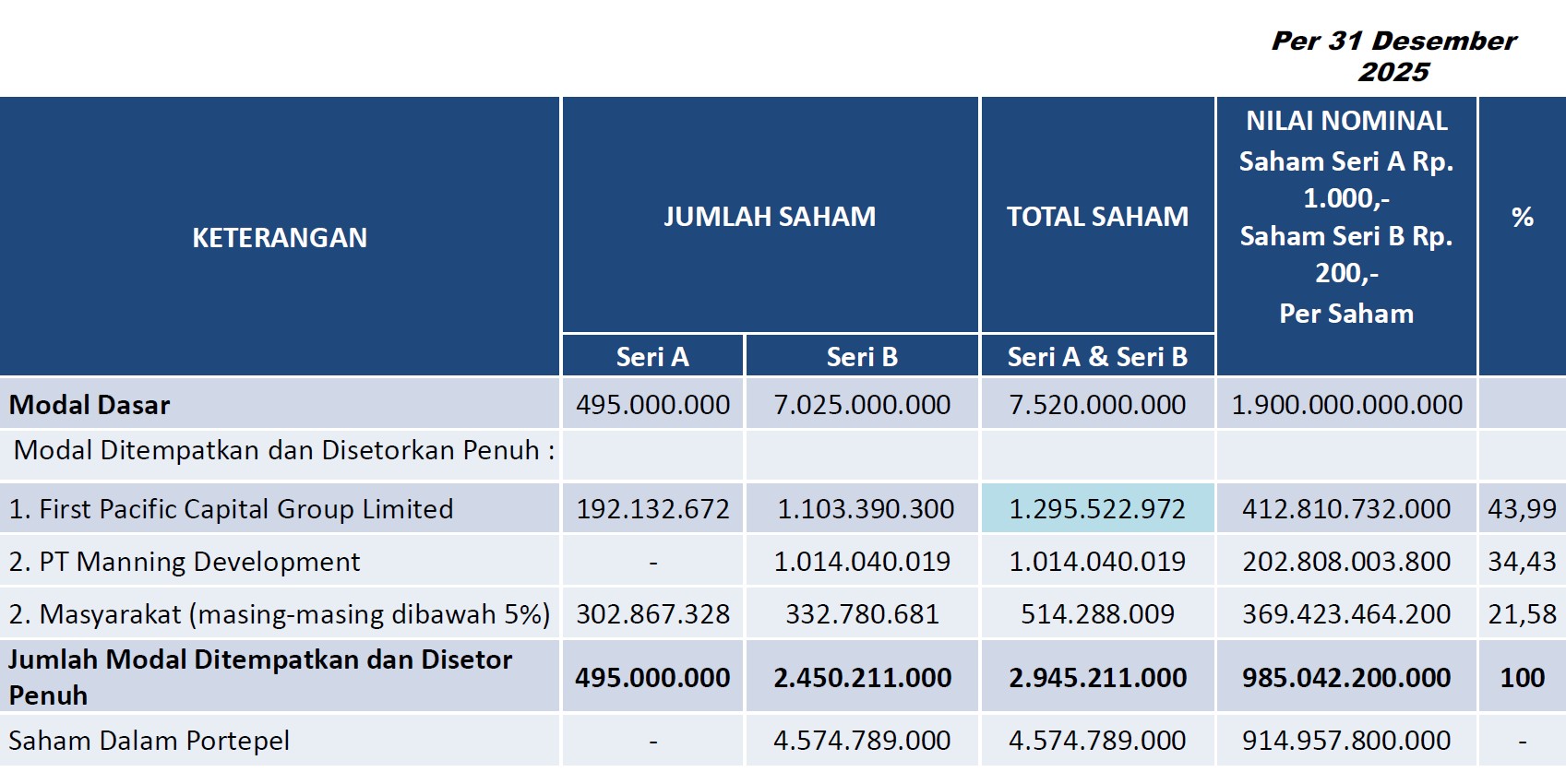Click the KETERANGAN column header
This screenshot has height=784, width=1566.
280,237
